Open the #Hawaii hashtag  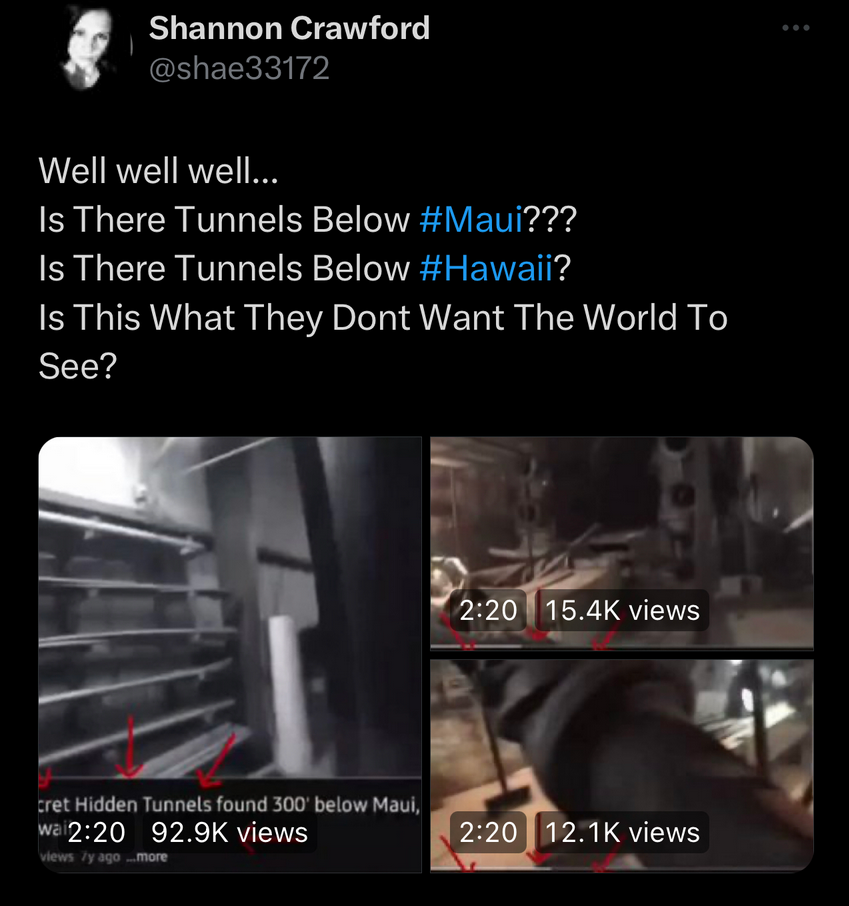click(487, 269)
